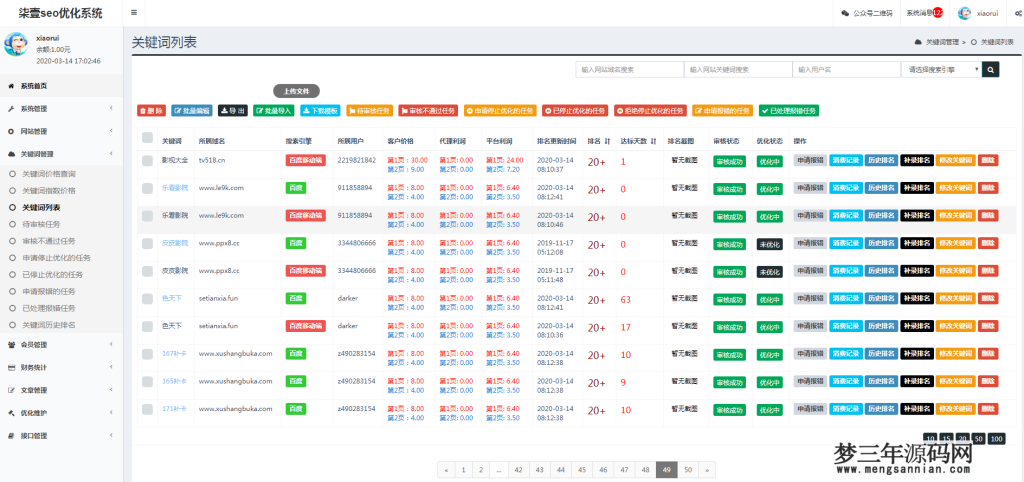Viewport: 1024px width, 482px height.
Task: Open 公众号二维码 WeChat icon
Action: click(x=845, y=13)
